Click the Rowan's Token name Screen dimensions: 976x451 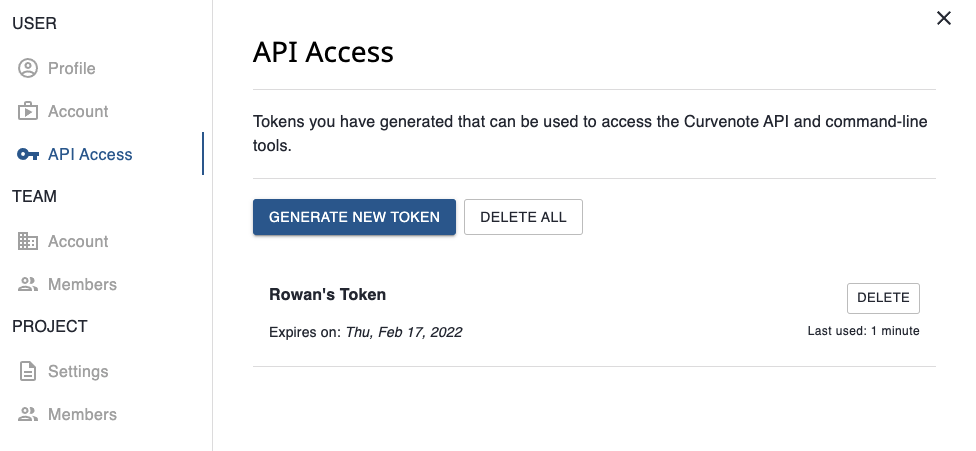327,295
